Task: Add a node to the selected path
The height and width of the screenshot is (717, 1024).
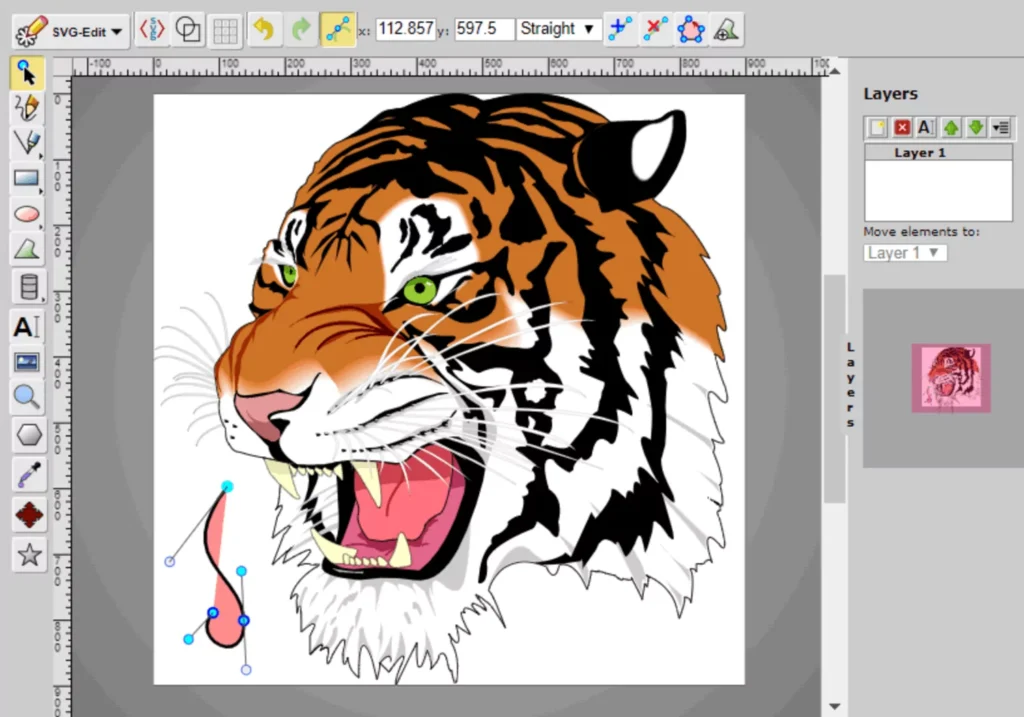Action: (x=620, y=29)
